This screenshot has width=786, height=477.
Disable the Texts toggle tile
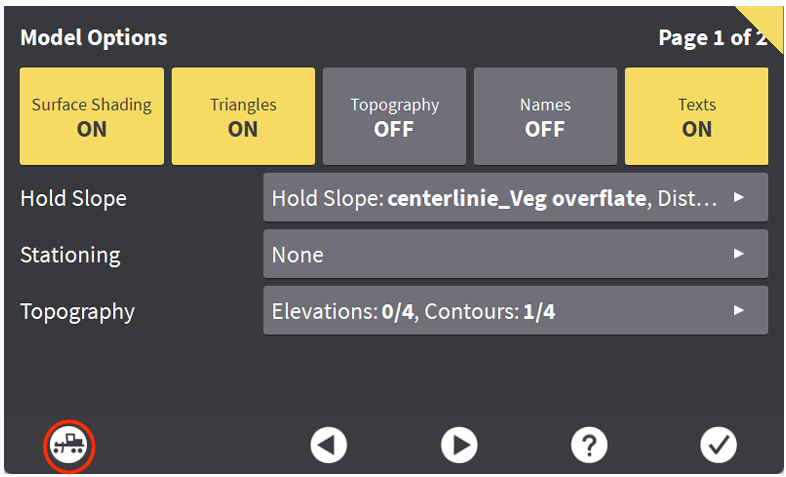[696, 116]
